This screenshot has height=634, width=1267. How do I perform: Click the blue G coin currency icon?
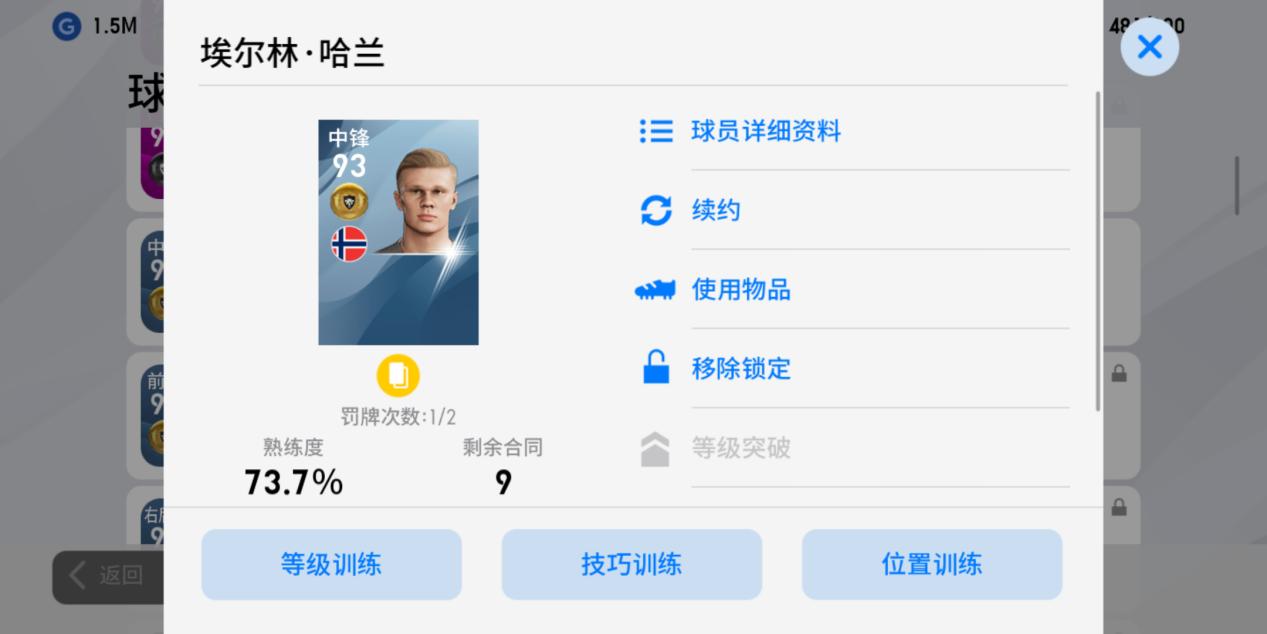click(x=67, y=26)
